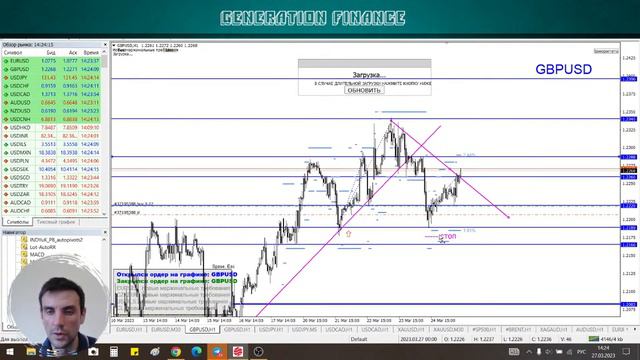Open OBS Studio from taskbar
The image size is (640, 360).
coord(258,351)
